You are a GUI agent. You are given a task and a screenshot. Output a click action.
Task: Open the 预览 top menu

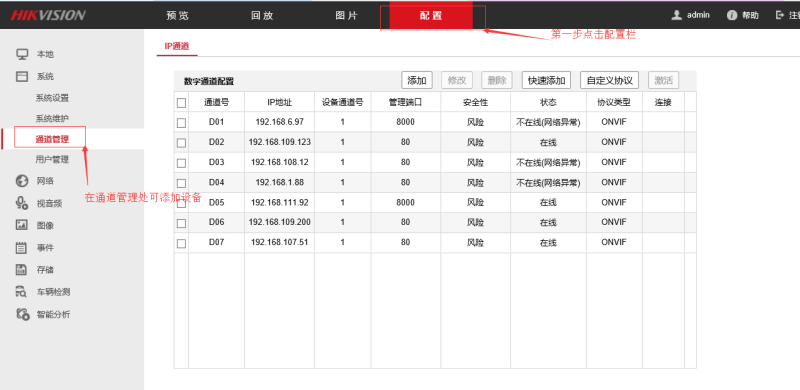[x=178, y=15]
